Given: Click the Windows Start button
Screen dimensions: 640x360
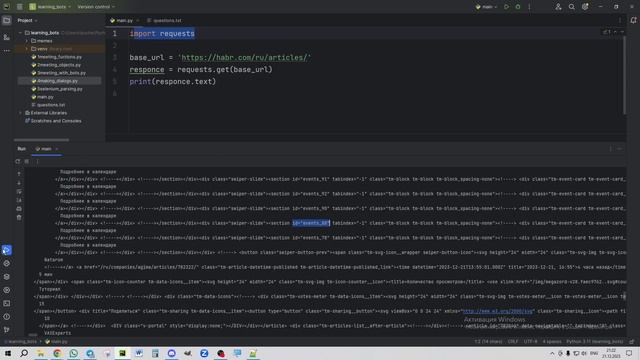Looking at the screenshot, I should 8,353.
